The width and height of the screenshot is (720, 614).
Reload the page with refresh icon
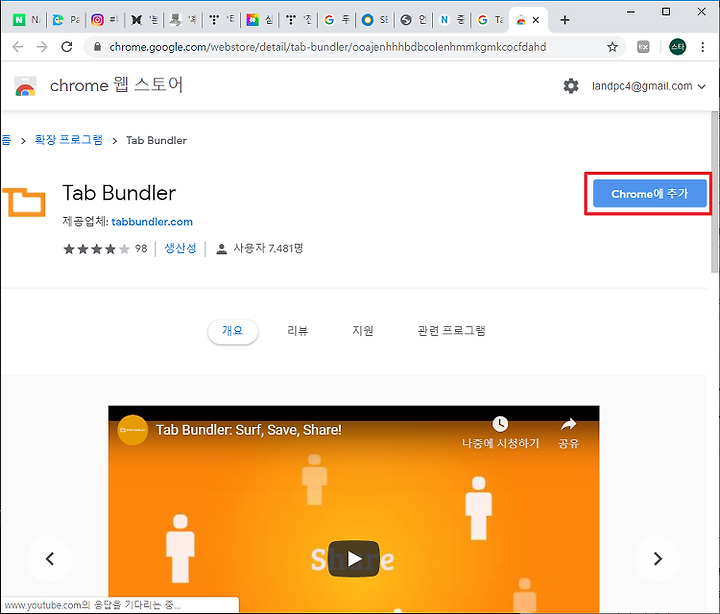(67, 47)
